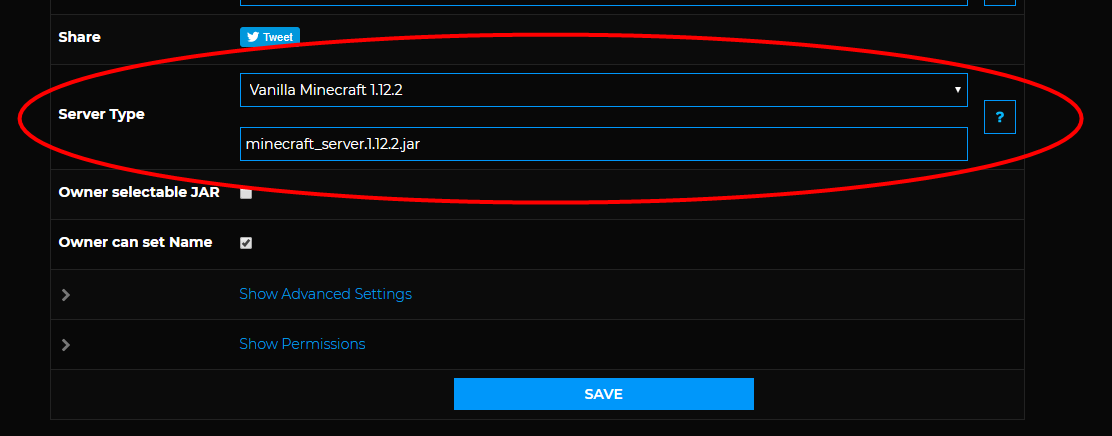Image resolution: width=1112 pixels, height=436 pixels.
Task: Click the Share row label
Action: click(79, 37)
